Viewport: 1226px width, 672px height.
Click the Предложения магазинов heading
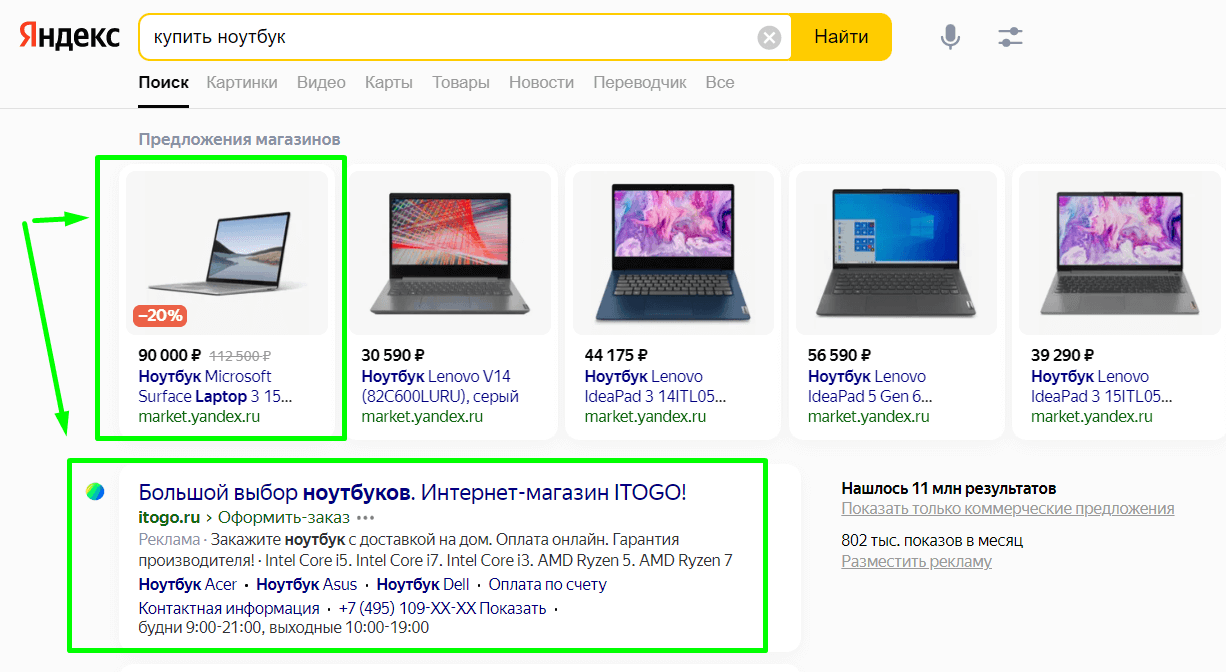[239, 139]
